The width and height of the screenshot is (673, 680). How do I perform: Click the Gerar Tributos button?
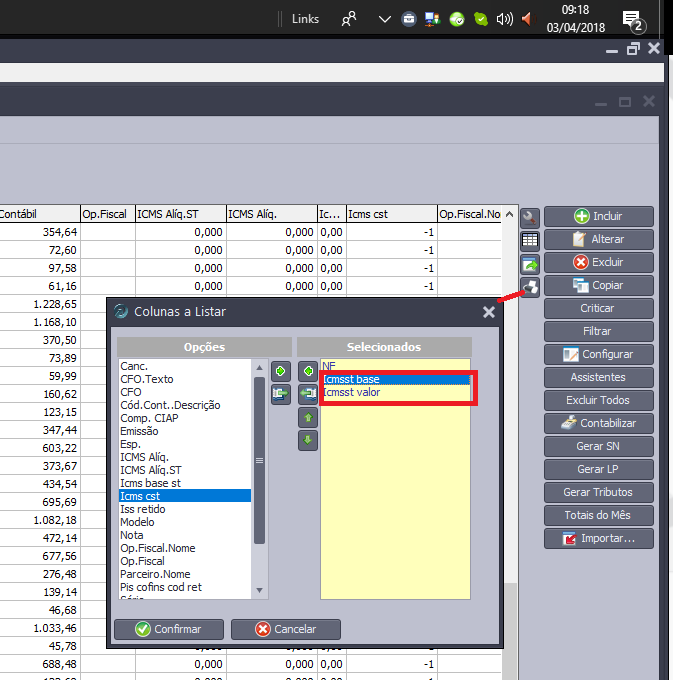598,492
